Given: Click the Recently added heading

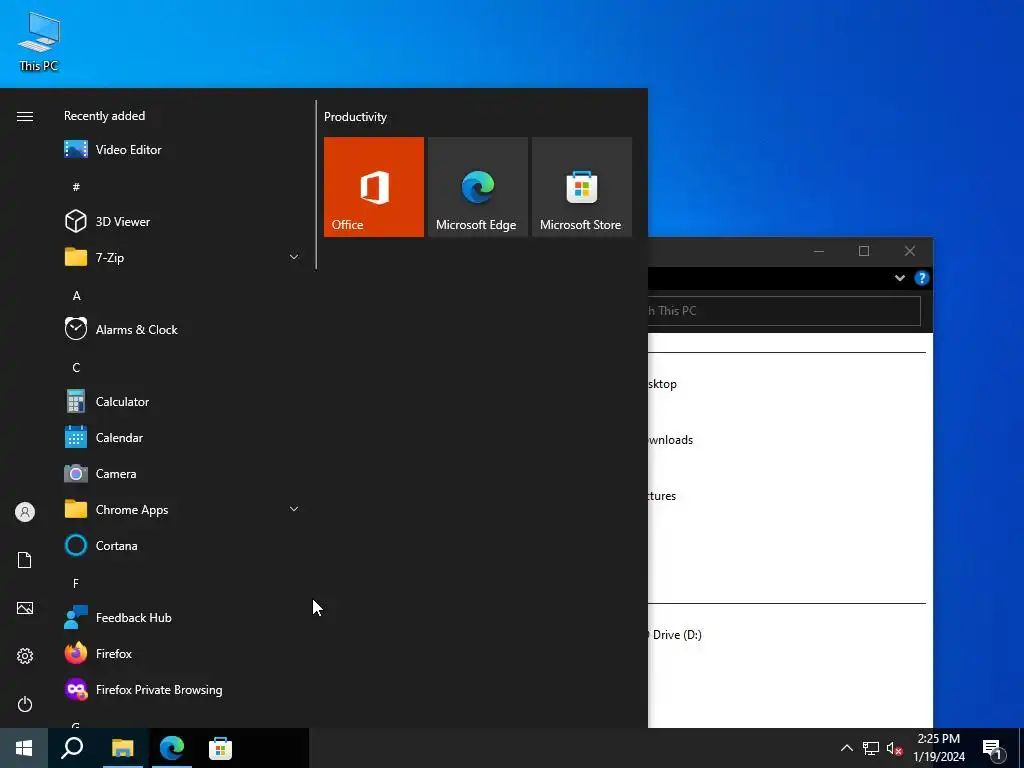Looking at the screenshot, I should click(104, 116).
